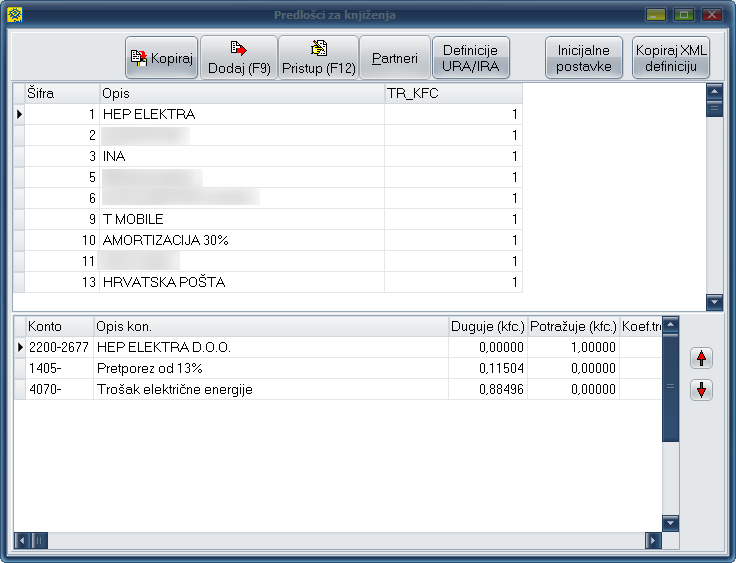Open Definicije URA/IRA
This screenshot has width=736, height=563.
(470, 58)
